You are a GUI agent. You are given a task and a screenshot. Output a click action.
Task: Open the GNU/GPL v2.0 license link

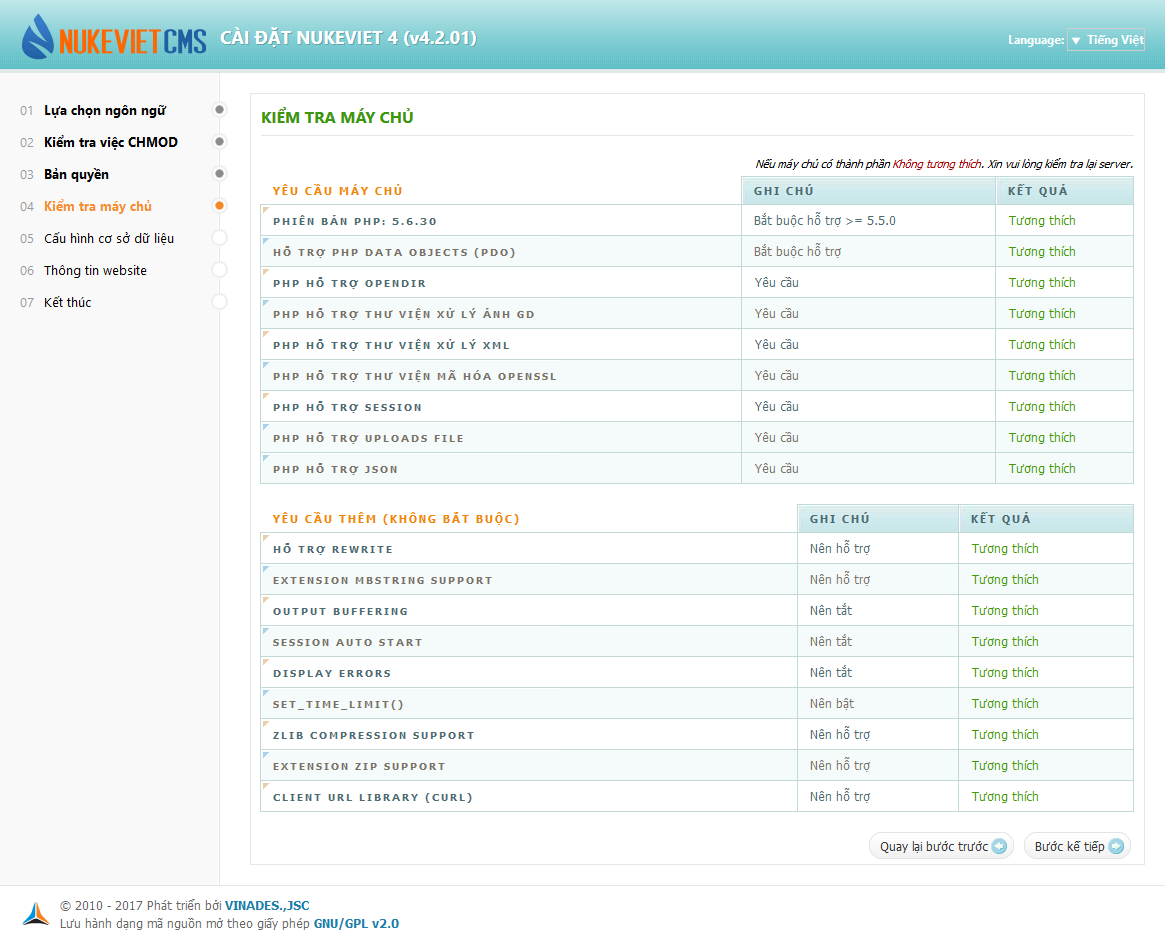[356, 923]
